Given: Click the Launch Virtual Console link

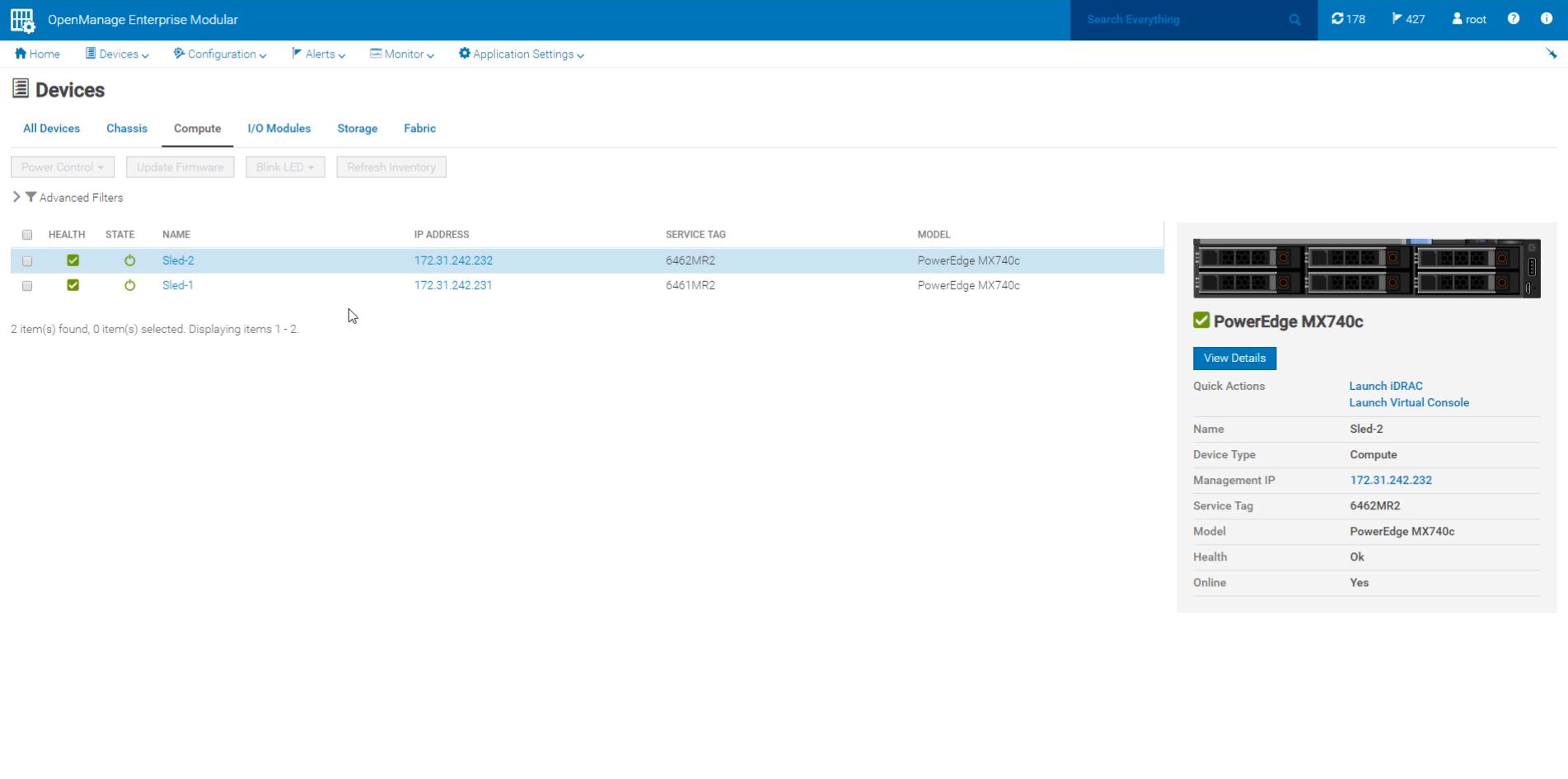Looking at the screenshot, I should (x=1408, y=403).
